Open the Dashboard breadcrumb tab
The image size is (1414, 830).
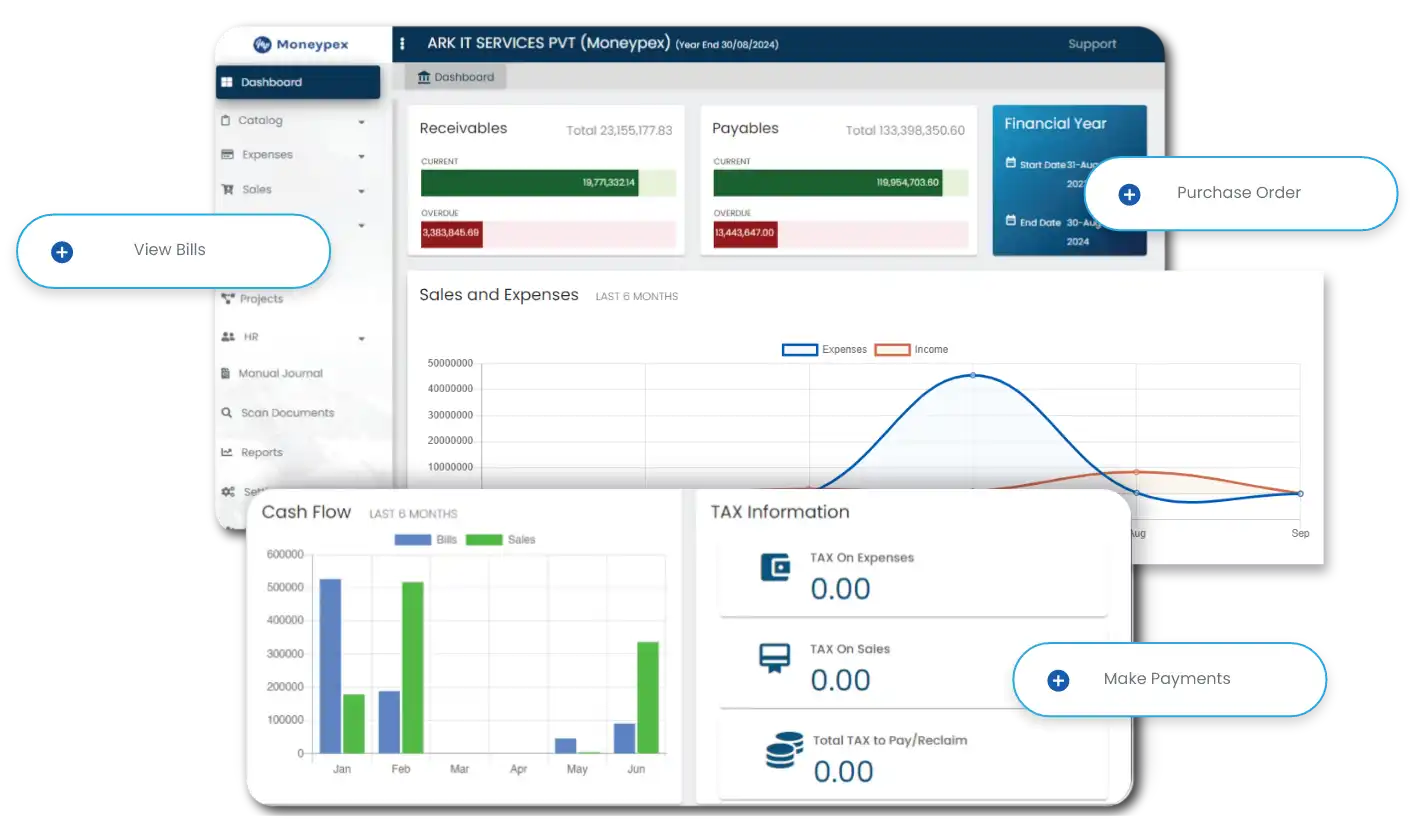click(455, 77)
